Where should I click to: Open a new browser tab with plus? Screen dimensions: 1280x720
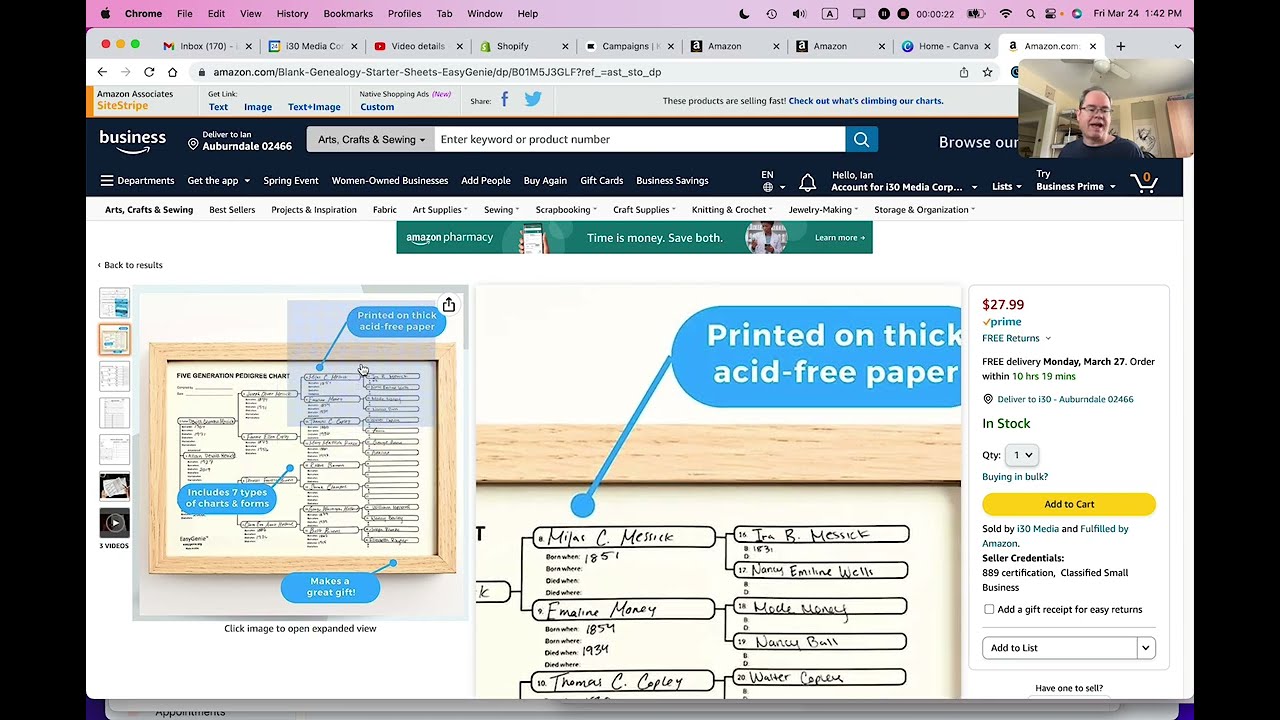[1120, 46]
